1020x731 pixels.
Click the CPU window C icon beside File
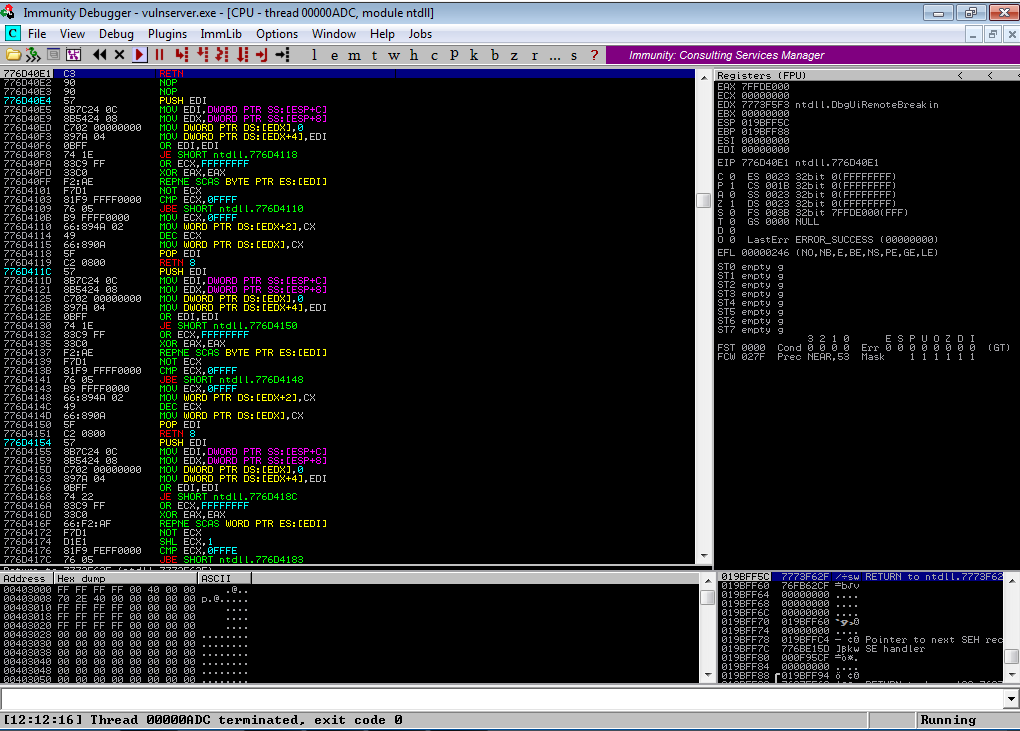click(12, 34)
